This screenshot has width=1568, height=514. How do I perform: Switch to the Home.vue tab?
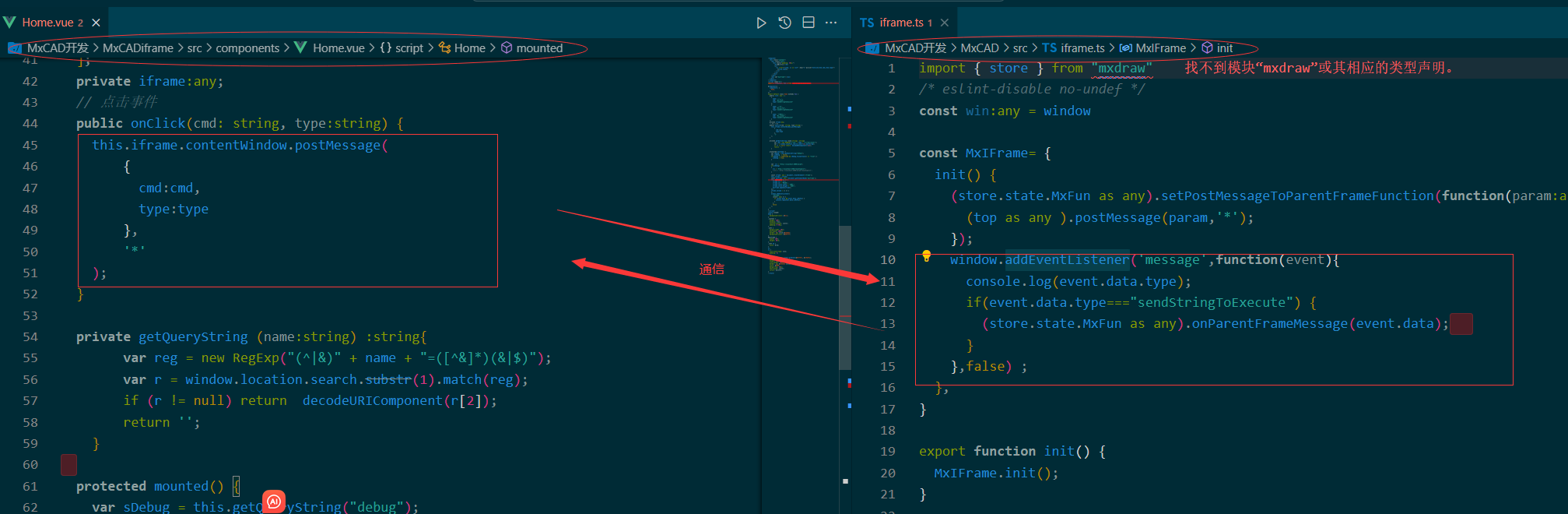(47, 23)
